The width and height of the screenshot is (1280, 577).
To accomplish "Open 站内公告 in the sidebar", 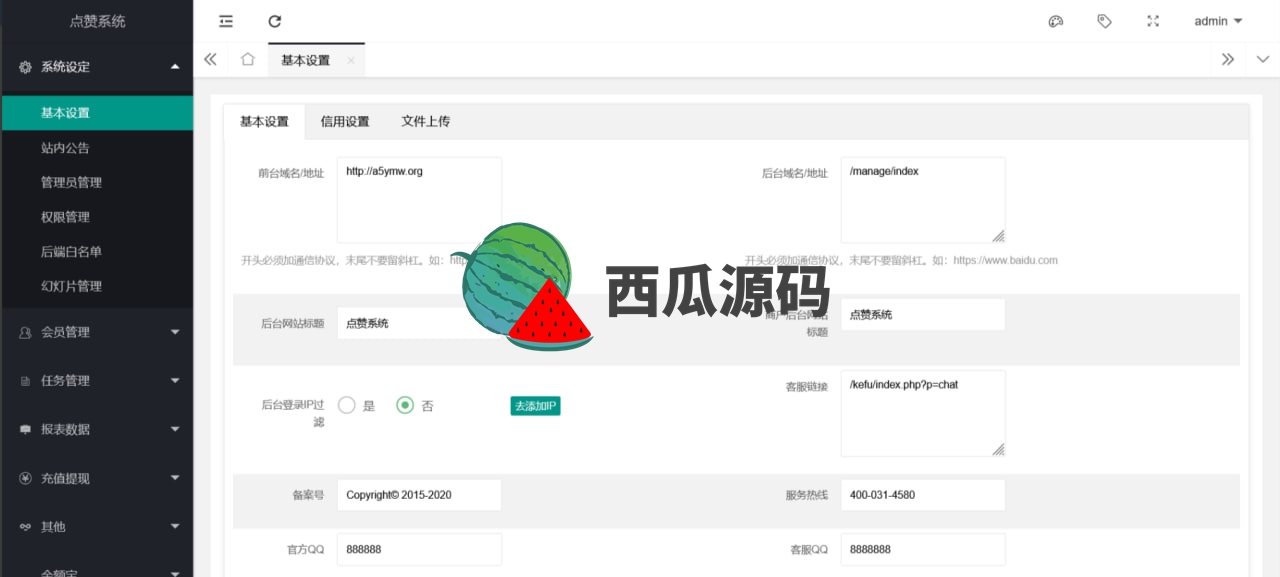I will point(96,148).
